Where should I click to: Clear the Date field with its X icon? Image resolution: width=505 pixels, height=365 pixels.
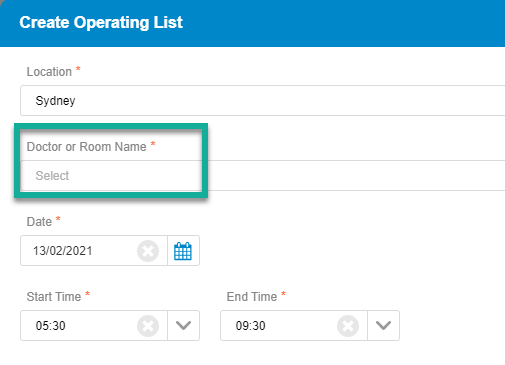click(148, 251)
